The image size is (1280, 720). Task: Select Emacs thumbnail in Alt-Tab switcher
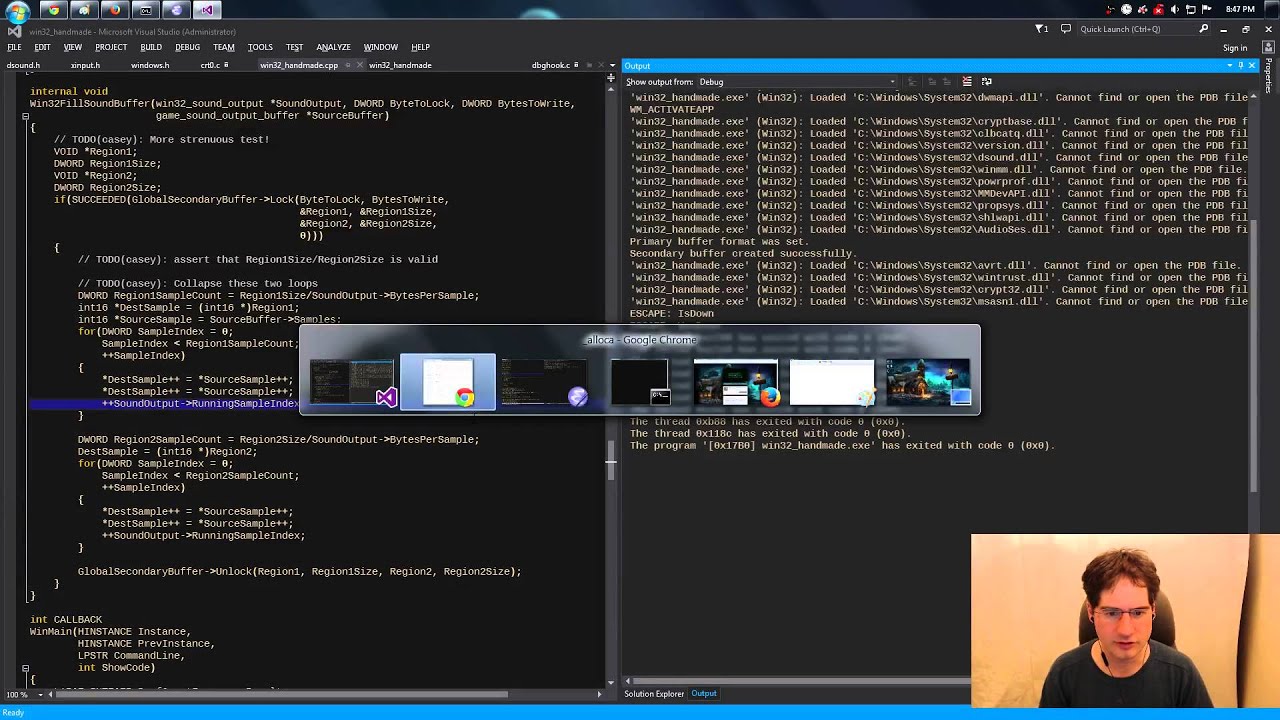click(544, 383)
